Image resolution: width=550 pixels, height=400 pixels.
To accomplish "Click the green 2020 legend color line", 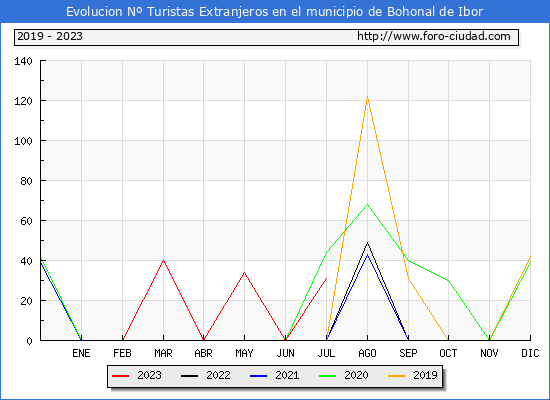I will coord(327,376).
